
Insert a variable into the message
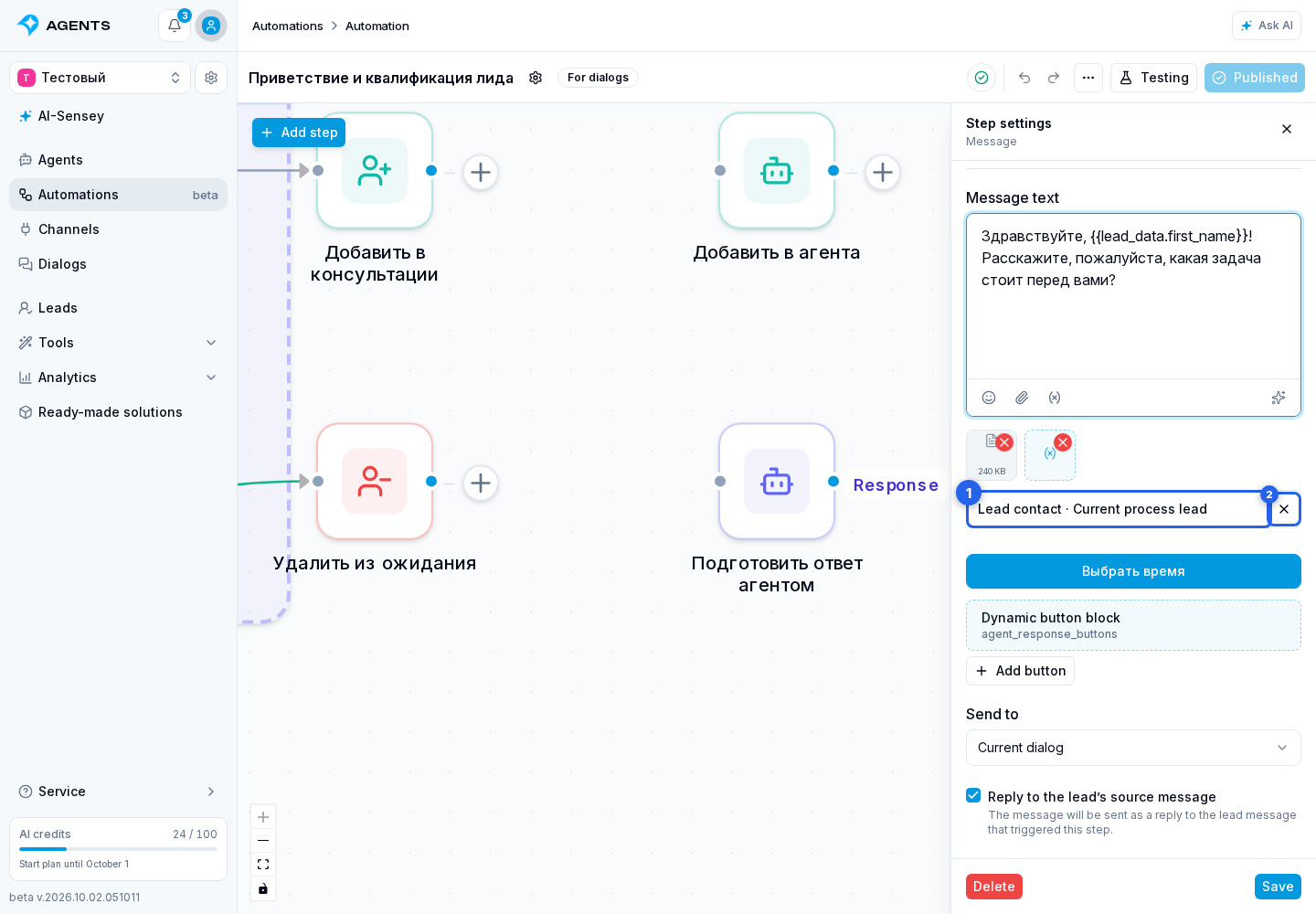1055,398
